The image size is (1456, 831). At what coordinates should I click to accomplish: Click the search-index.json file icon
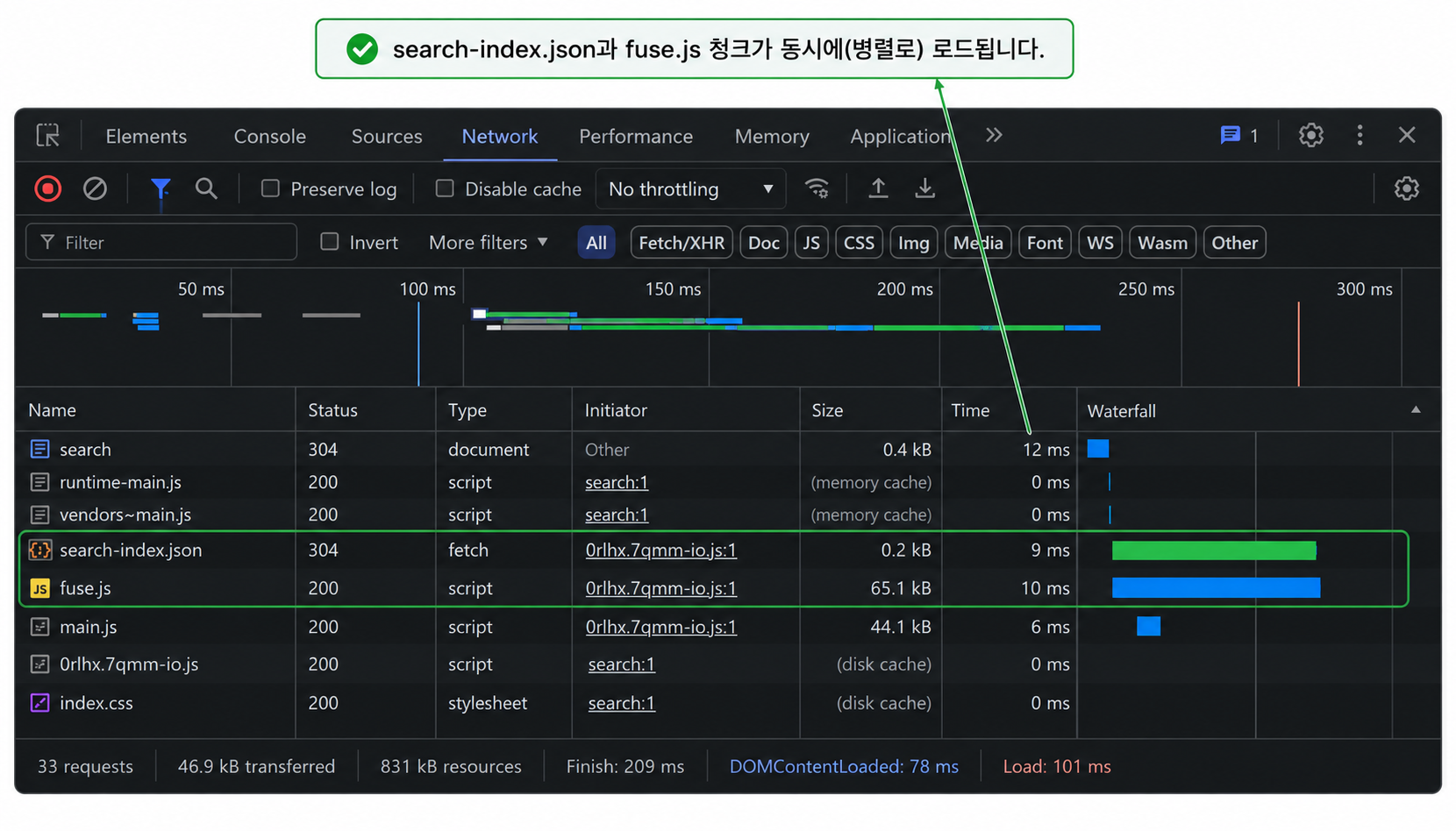[39, 550]
